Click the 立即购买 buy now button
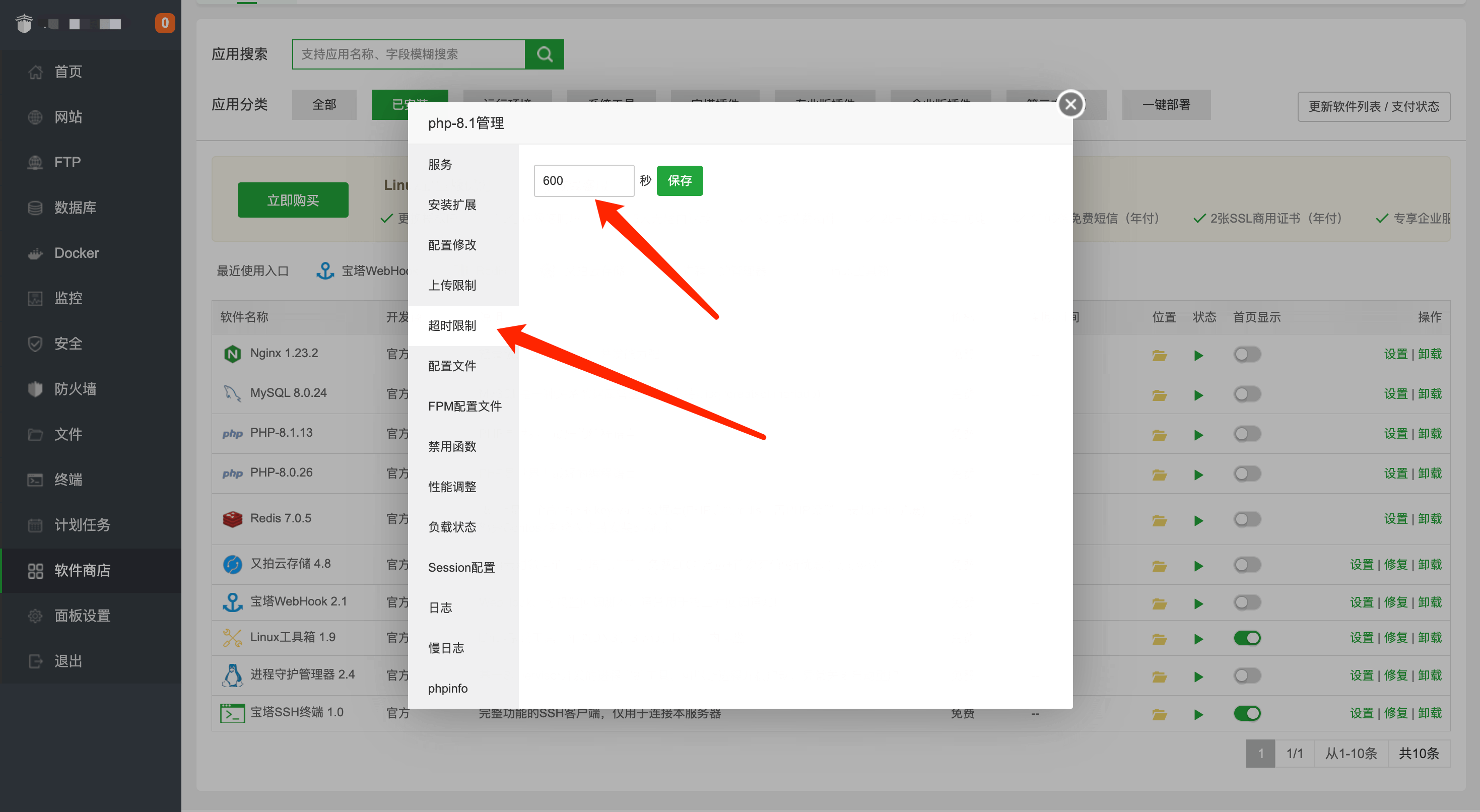 (x=293, y=200)
